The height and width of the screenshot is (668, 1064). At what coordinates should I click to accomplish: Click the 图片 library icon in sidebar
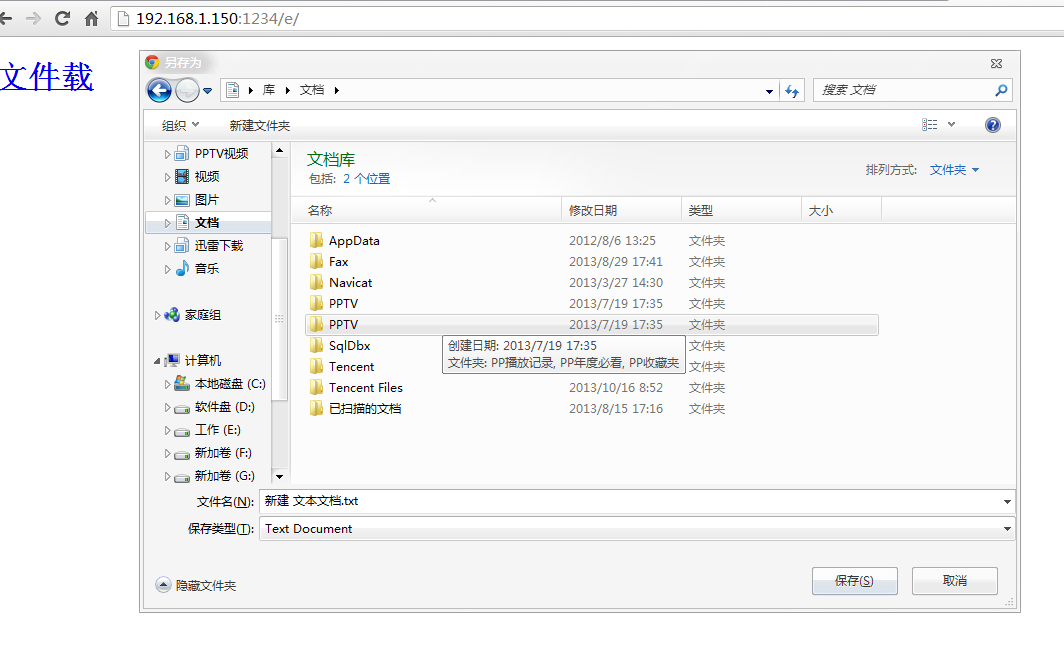[182, 200]
